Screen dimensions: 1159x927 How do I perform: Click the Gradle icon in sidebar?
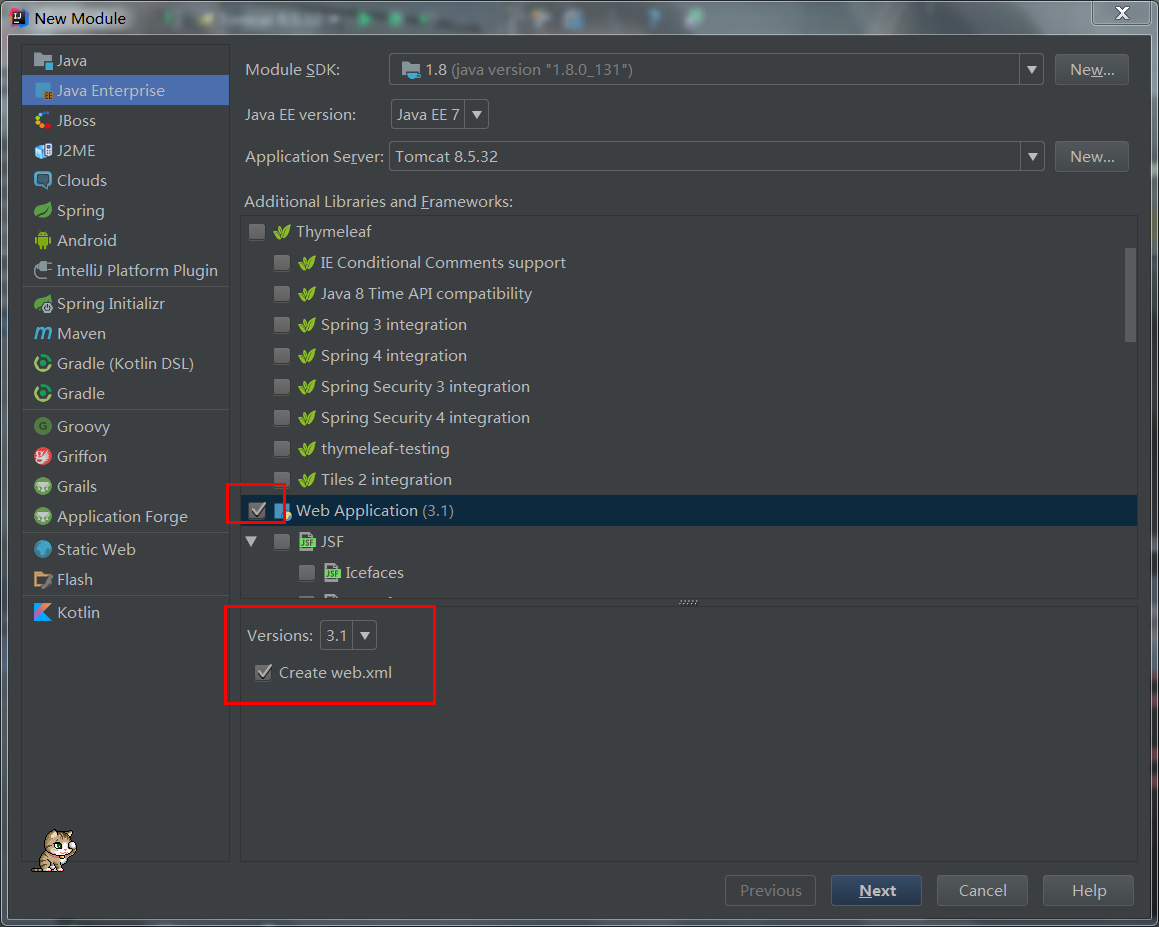click(x=43, y=394)
